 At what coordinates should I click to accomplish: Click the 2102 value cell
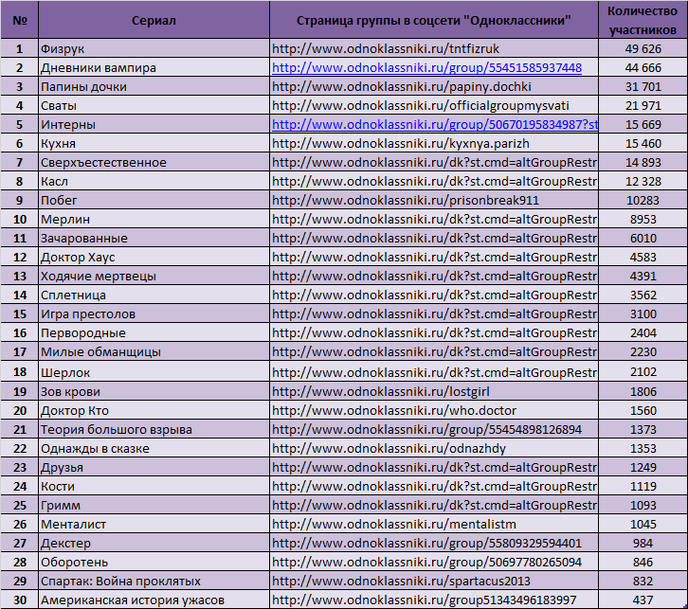click(x=643, y=372)
